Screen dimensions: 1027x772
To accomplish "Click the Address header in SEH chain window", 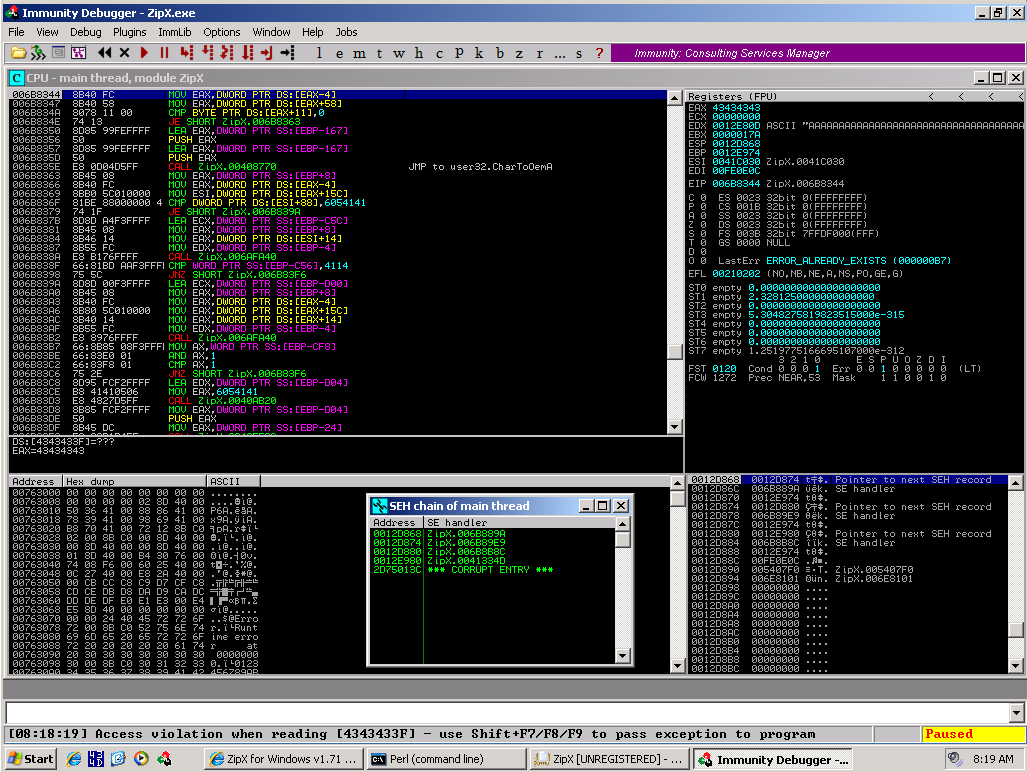I will click(396, 523).
